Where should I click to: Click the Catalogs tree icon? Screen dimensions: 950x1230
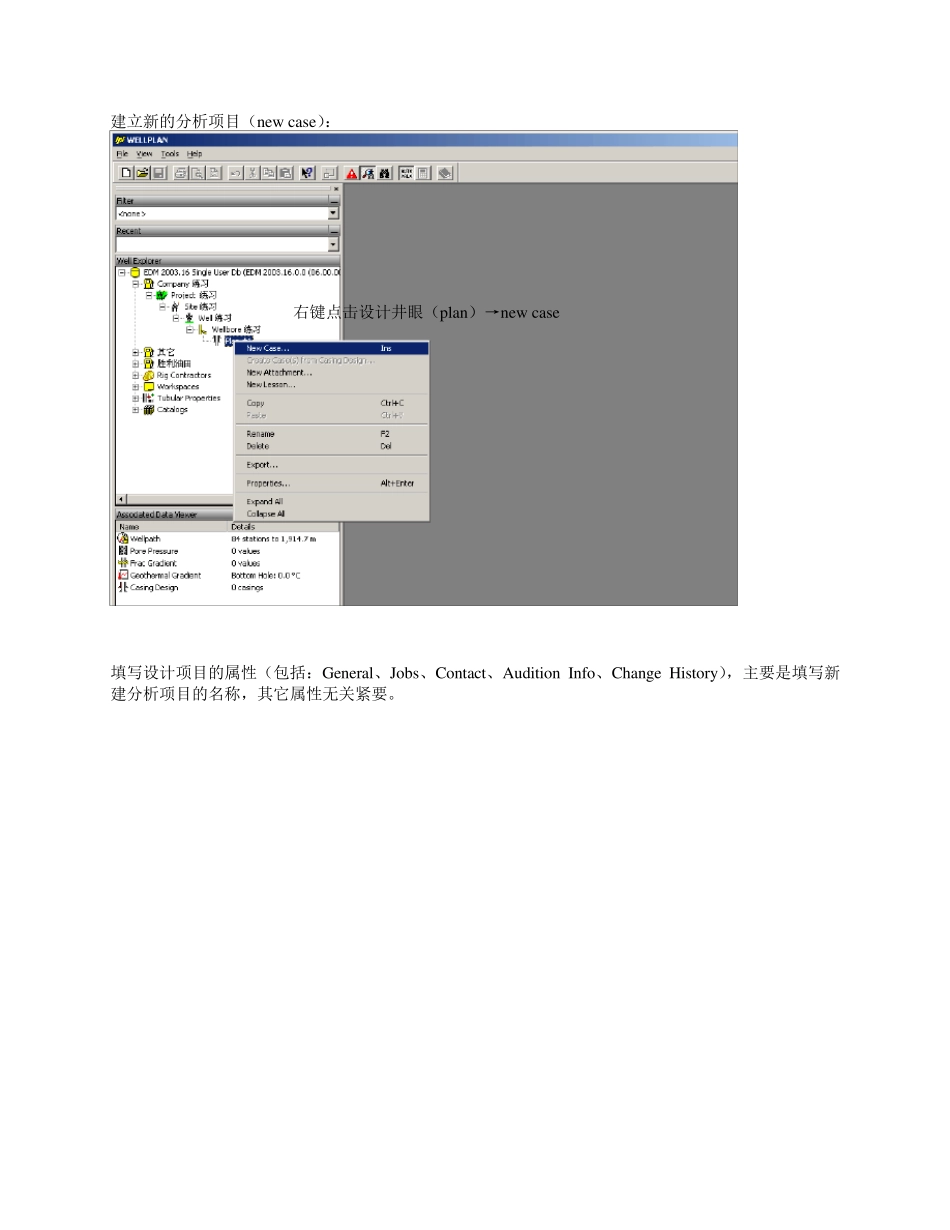[149, 409]
